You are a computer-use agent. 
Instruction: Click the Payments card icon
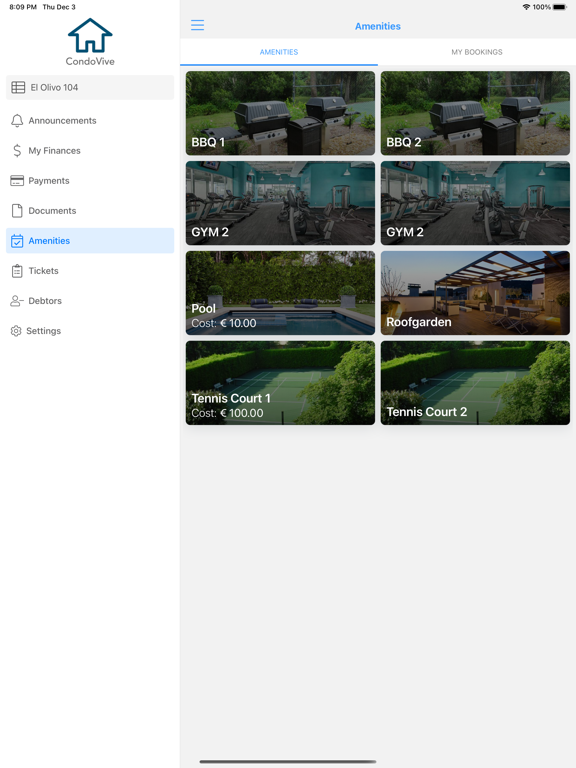17,181
